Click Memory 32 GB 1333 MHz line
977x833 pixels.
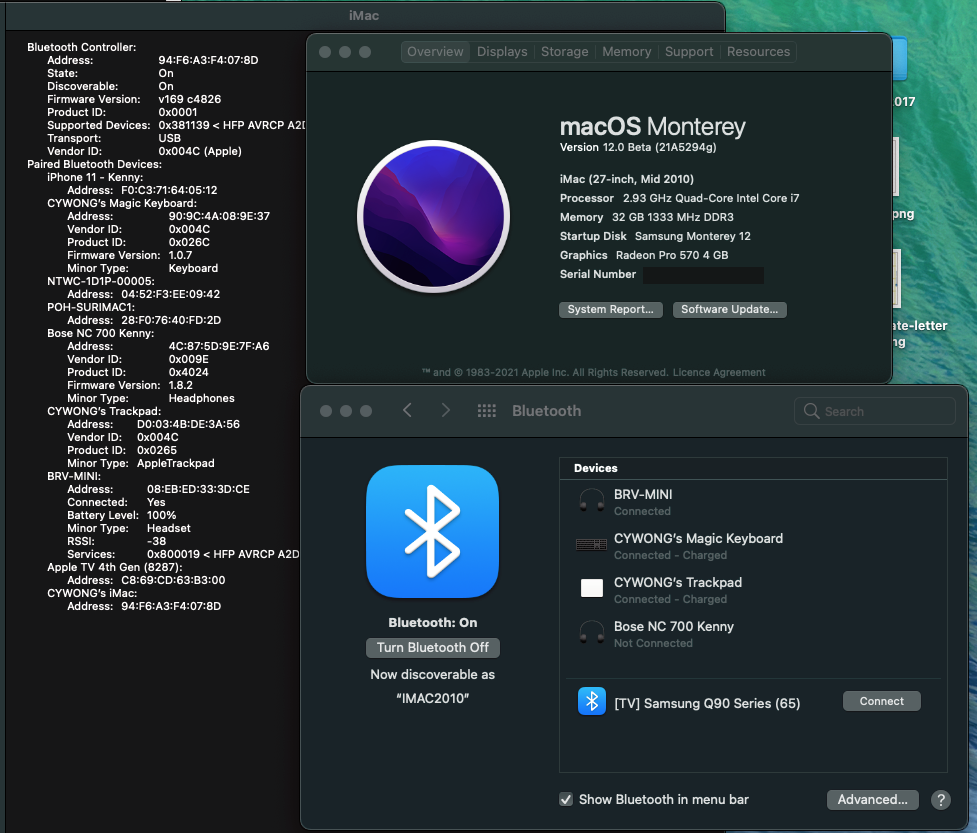tap(646, 217)
